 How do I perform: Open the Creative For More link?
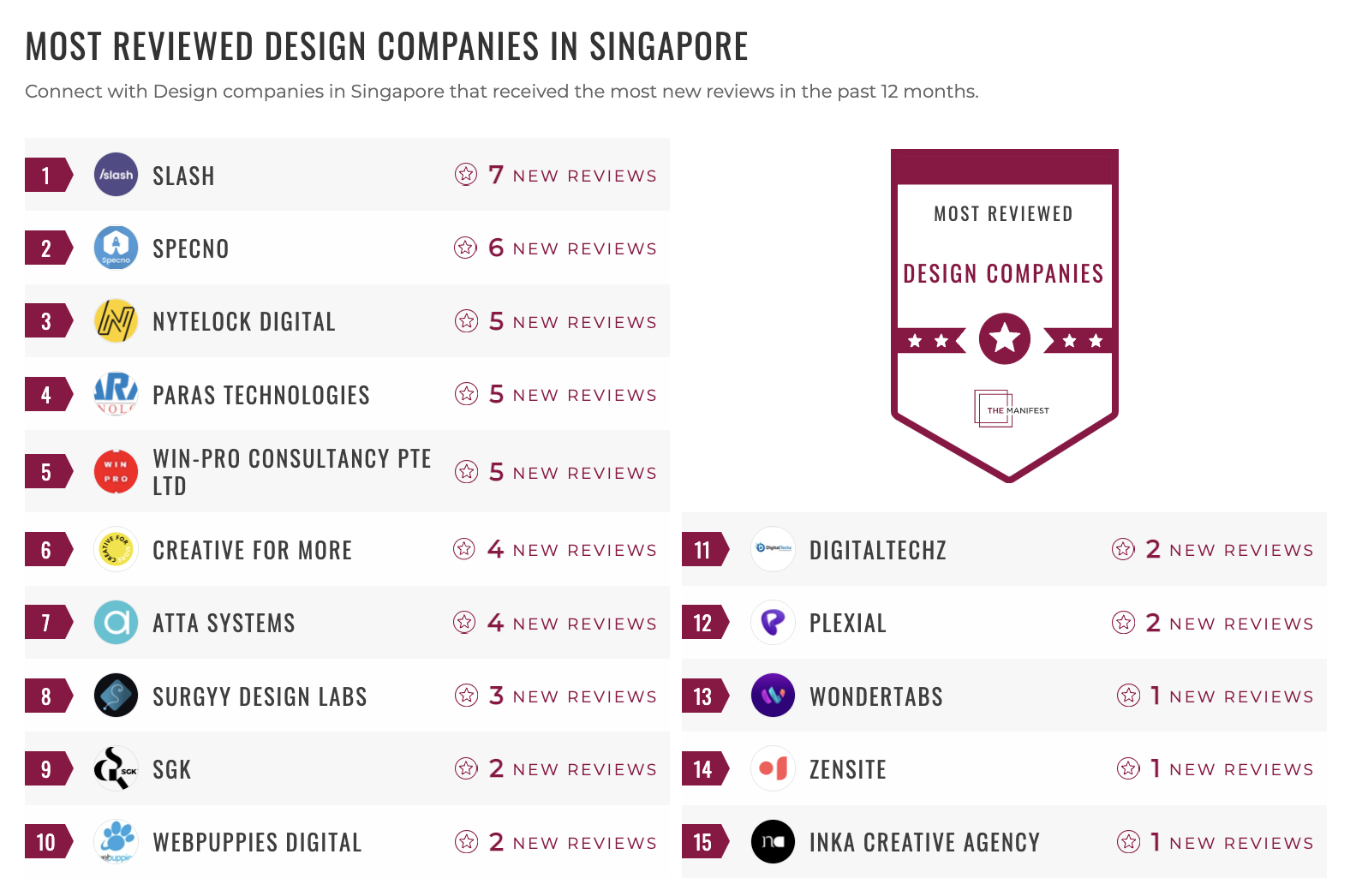click(252, 550)
